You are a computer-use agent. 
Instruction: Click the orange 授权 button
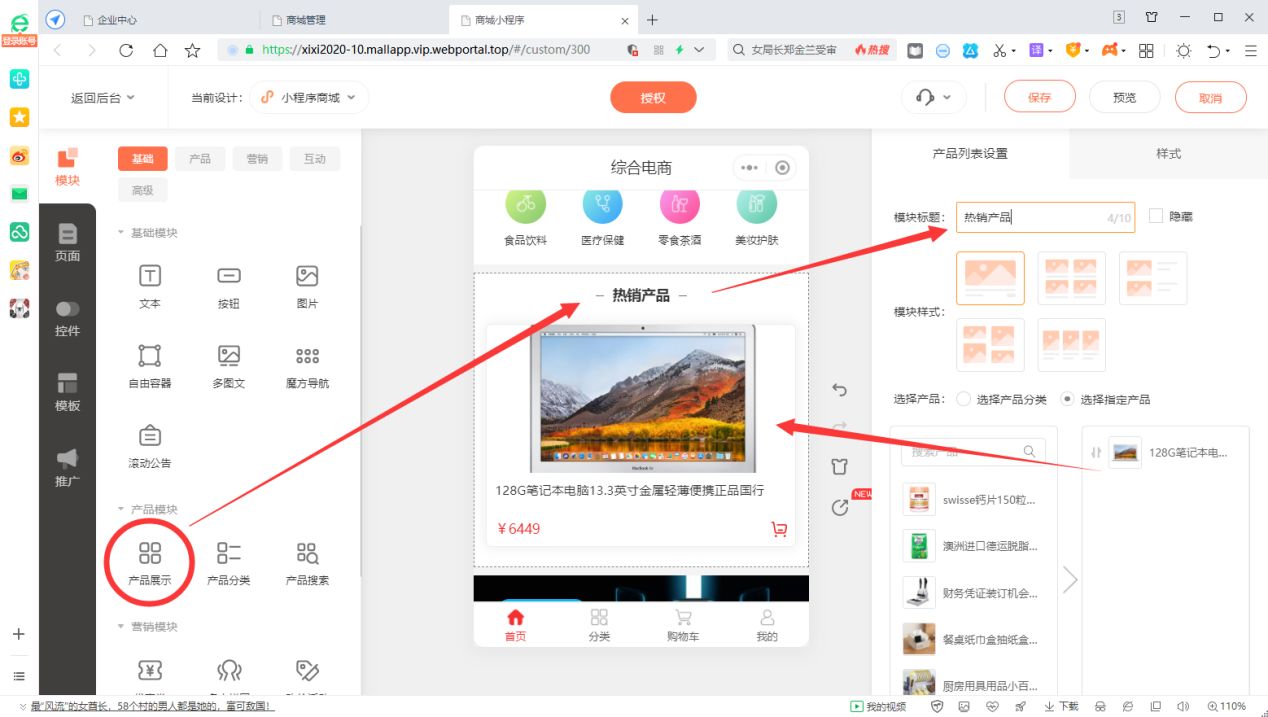(653, 97)
